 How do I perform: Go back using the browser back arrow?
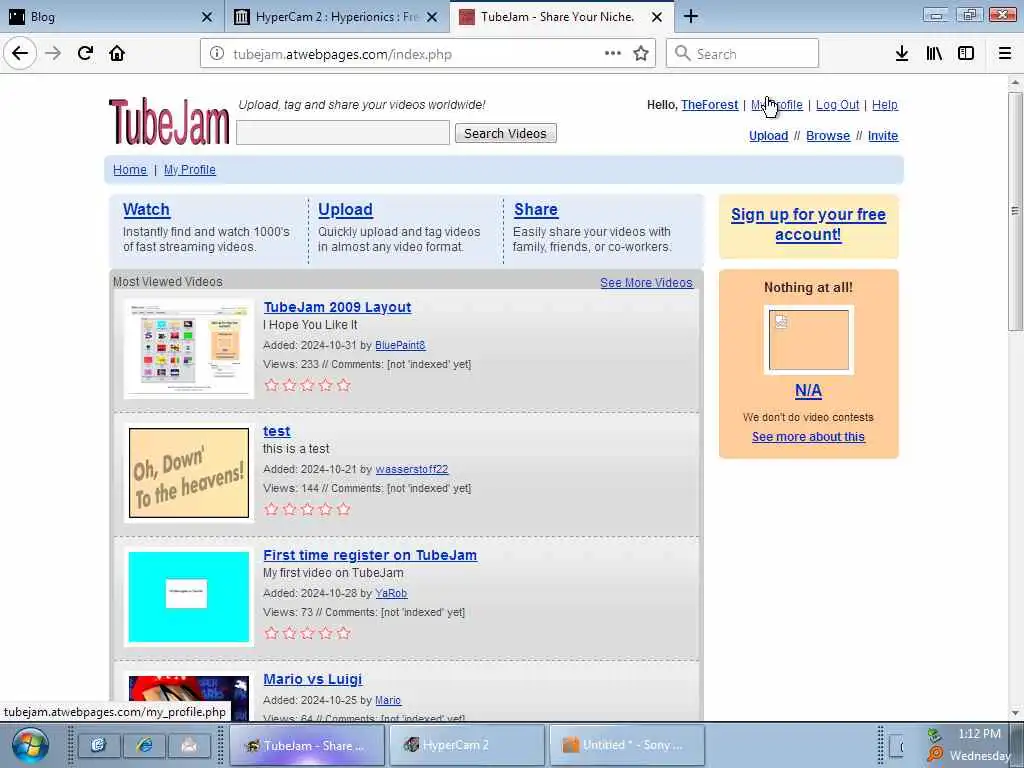coord(20,54)
